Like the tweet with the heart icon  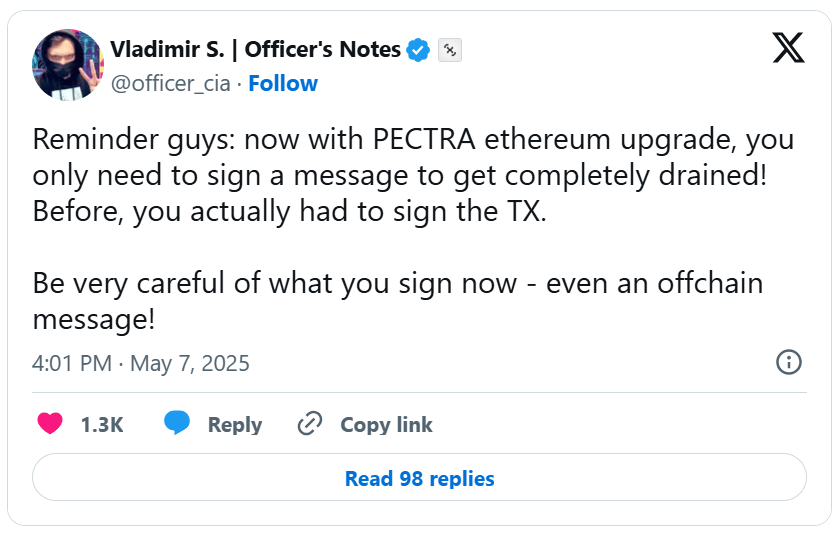click(50, 424)
